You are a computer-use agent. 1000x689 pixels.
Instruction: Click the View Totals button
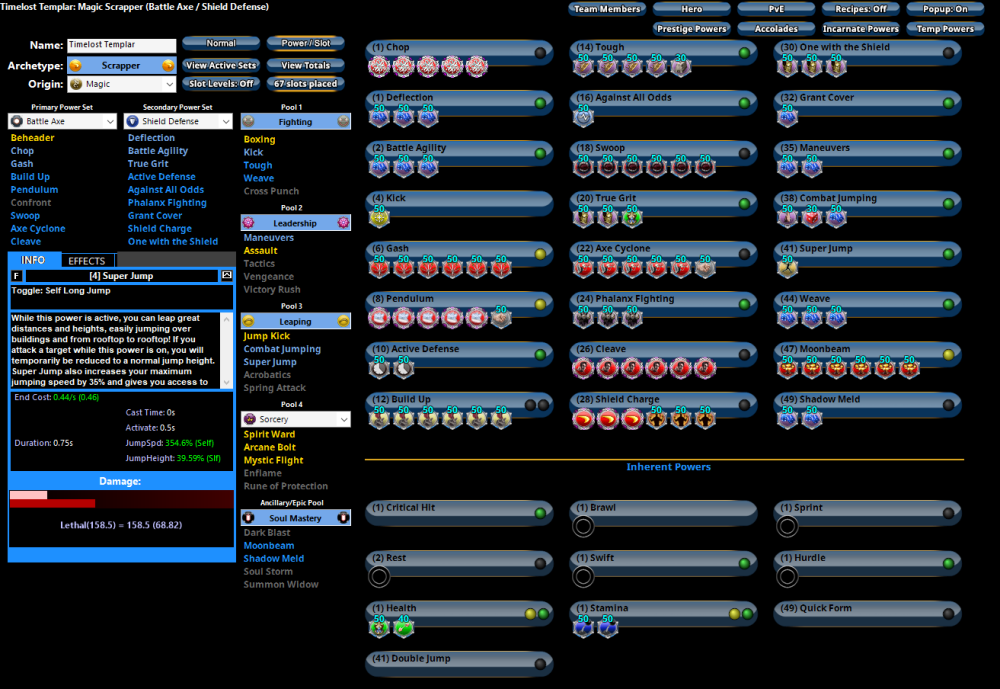click(305, 65)
